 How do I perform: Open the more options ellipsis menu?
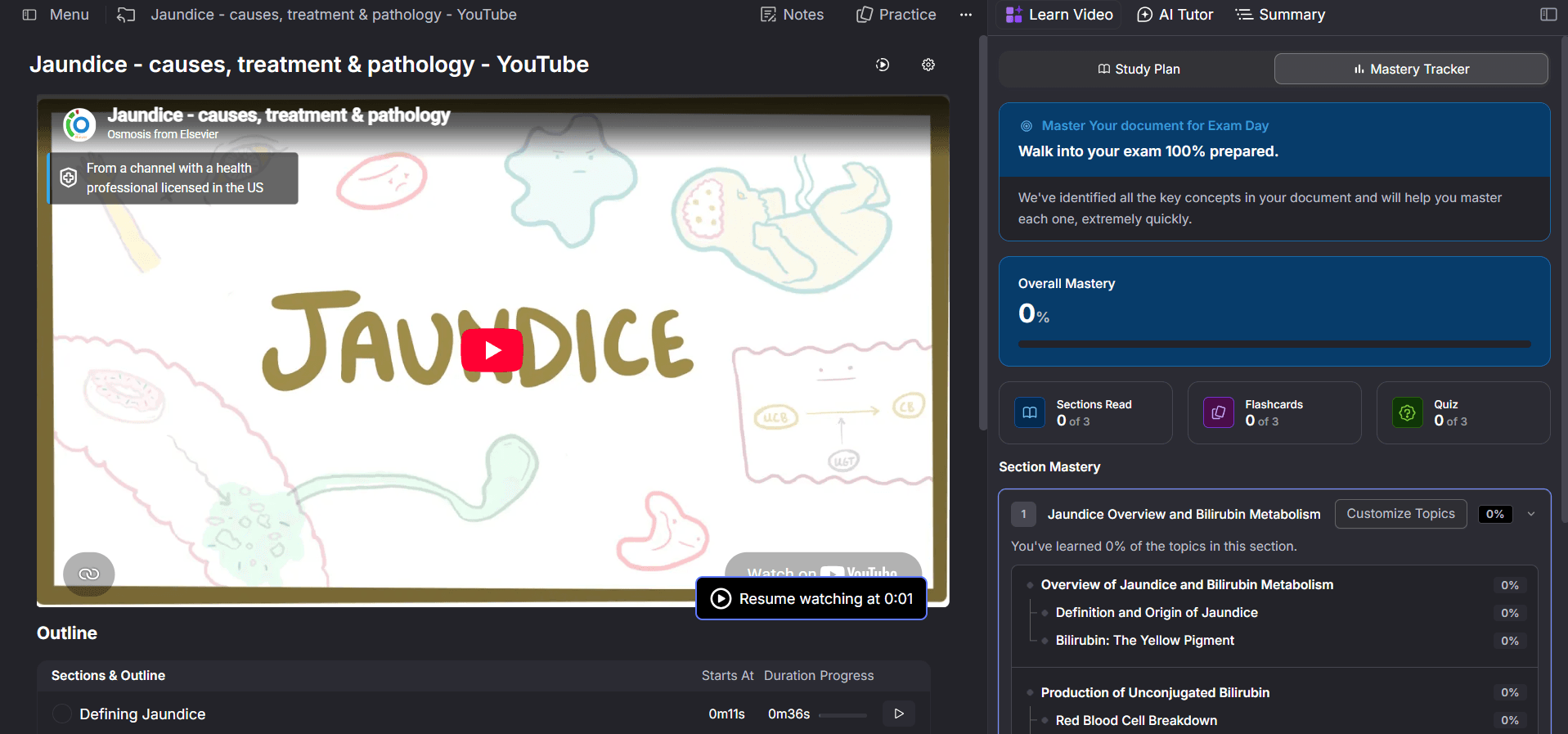[966, 15]
